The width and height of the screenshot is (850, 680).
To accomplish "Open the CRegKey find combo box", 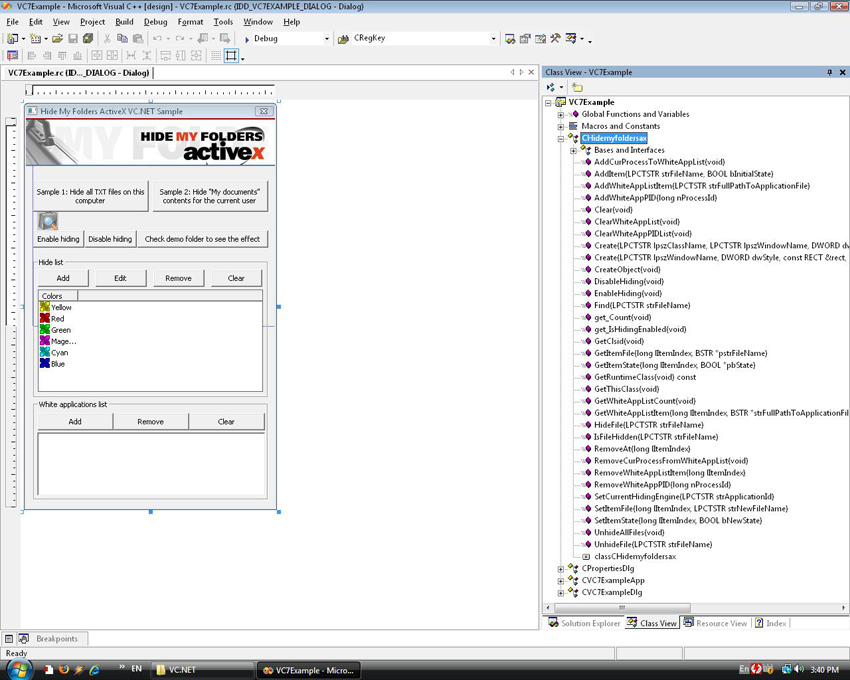I will pos(424,39).
